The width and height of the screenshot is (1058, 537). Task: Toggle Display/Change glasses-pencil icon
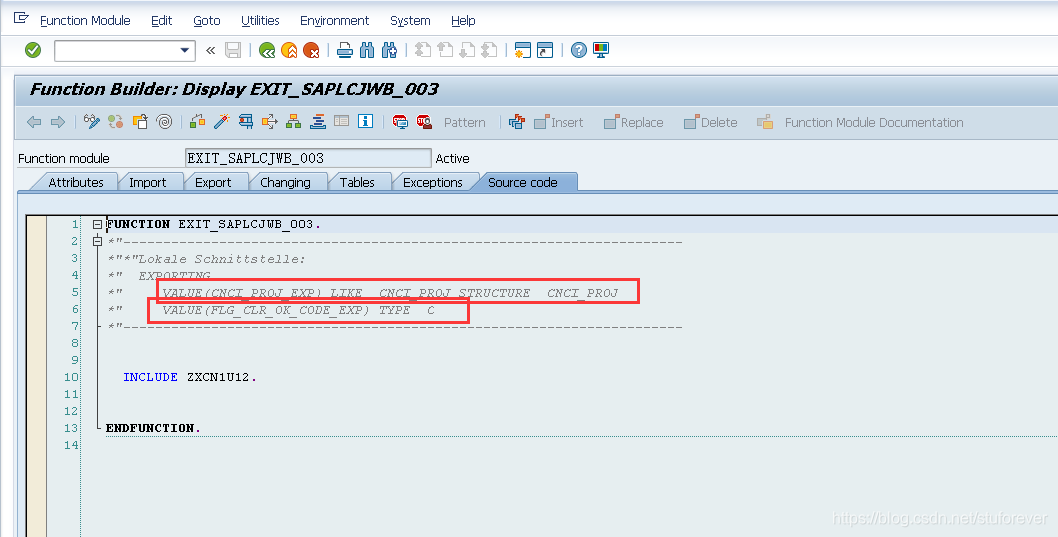(x=92, y=121)
